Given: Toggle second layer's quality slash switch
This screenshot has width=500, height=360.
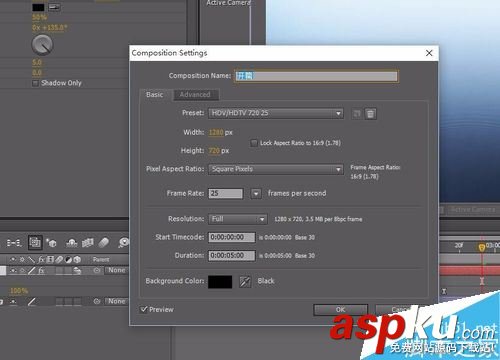Looking at the screenshot, I should click(31, 302).
